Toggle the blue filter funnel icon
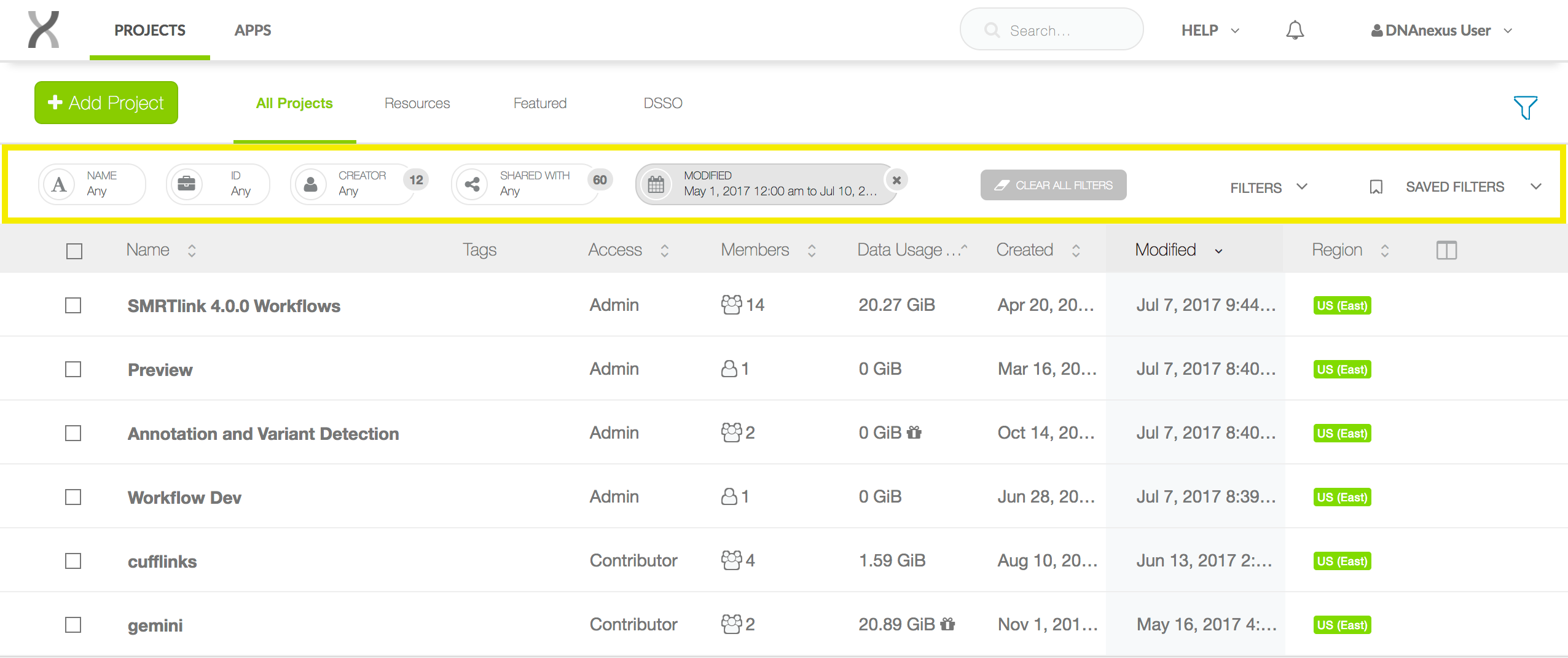Image resolution: width=1568 pixels, height=658 pixels. pos(1525,108)
